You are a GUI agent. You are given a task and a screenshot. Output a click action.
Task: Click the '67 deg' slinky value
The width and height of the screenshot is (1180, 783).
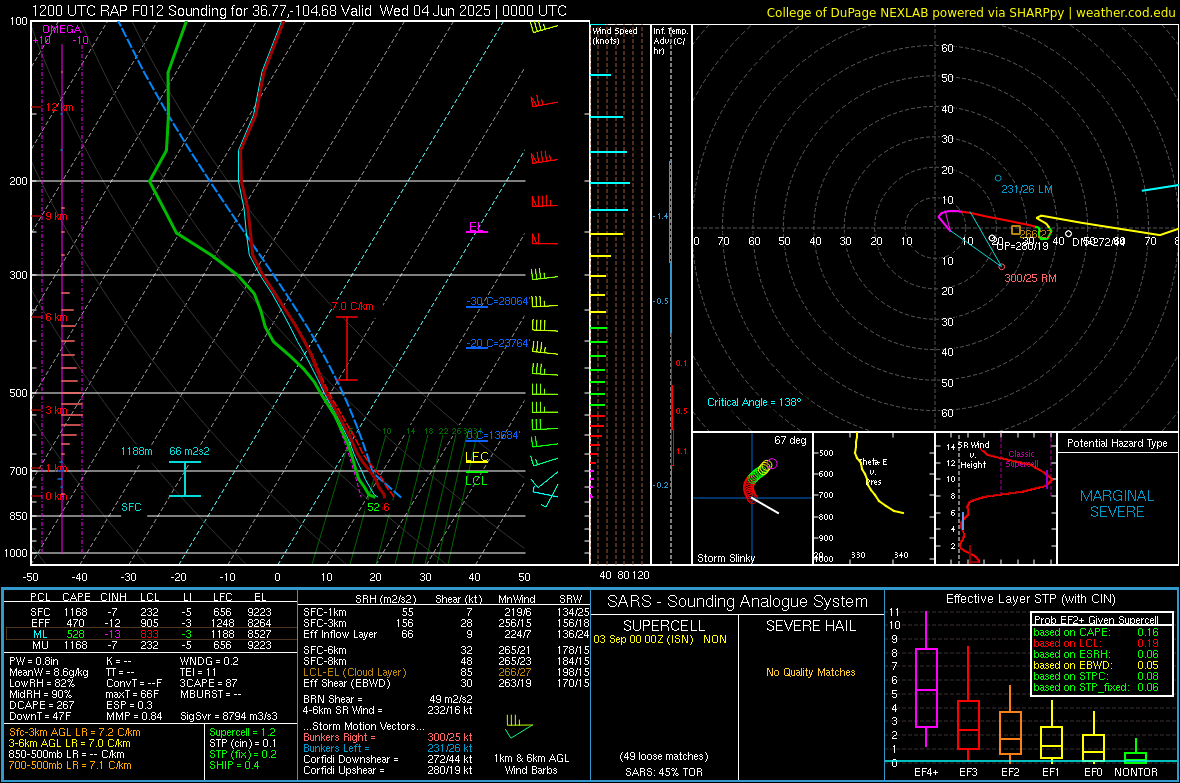[x=790, y=440]
